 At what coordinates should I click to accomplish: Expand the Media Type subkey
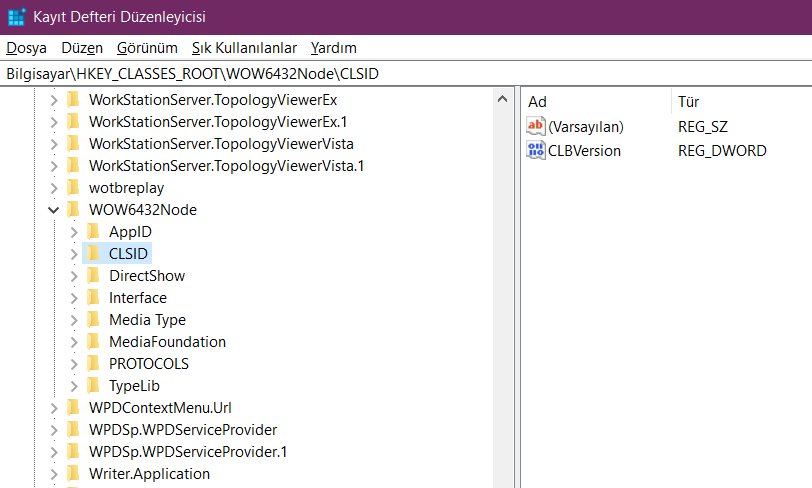tap(74, 320)
